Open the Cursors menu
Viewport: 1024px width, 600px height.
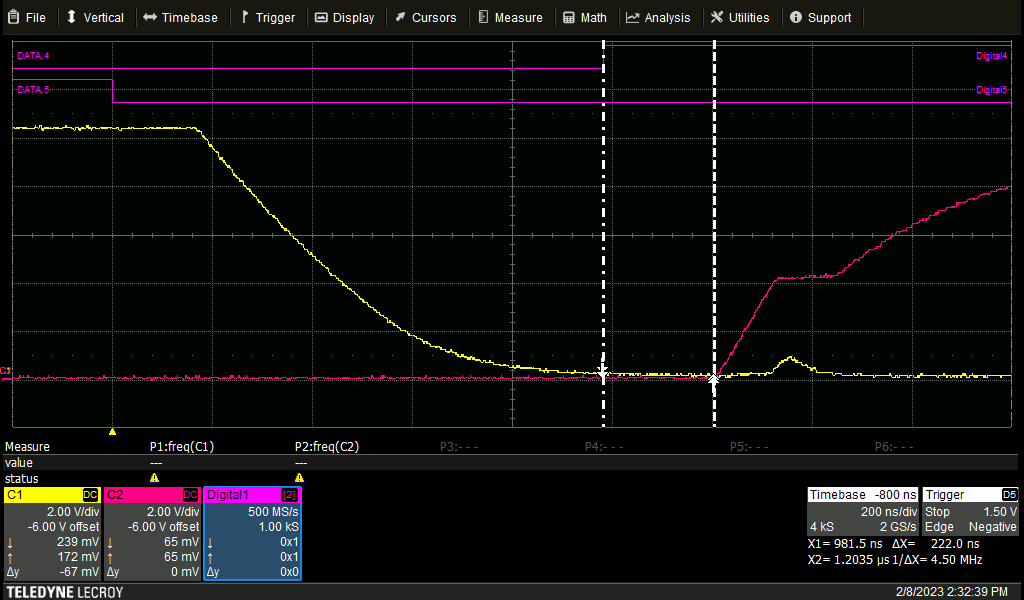(x=426, y=18)
